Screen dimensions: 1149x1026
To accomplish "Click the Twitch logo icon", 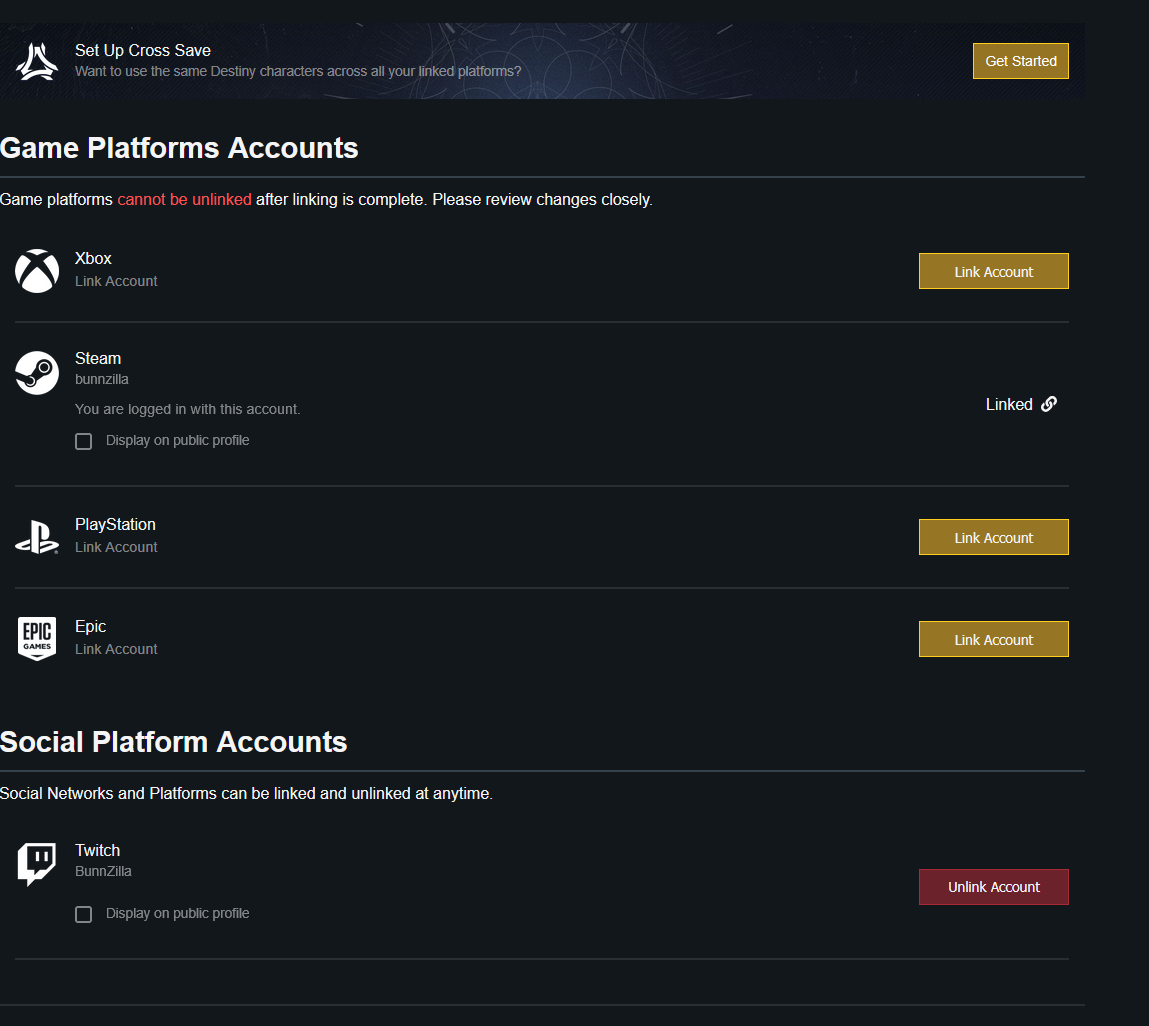I will [x=37, y=863].
